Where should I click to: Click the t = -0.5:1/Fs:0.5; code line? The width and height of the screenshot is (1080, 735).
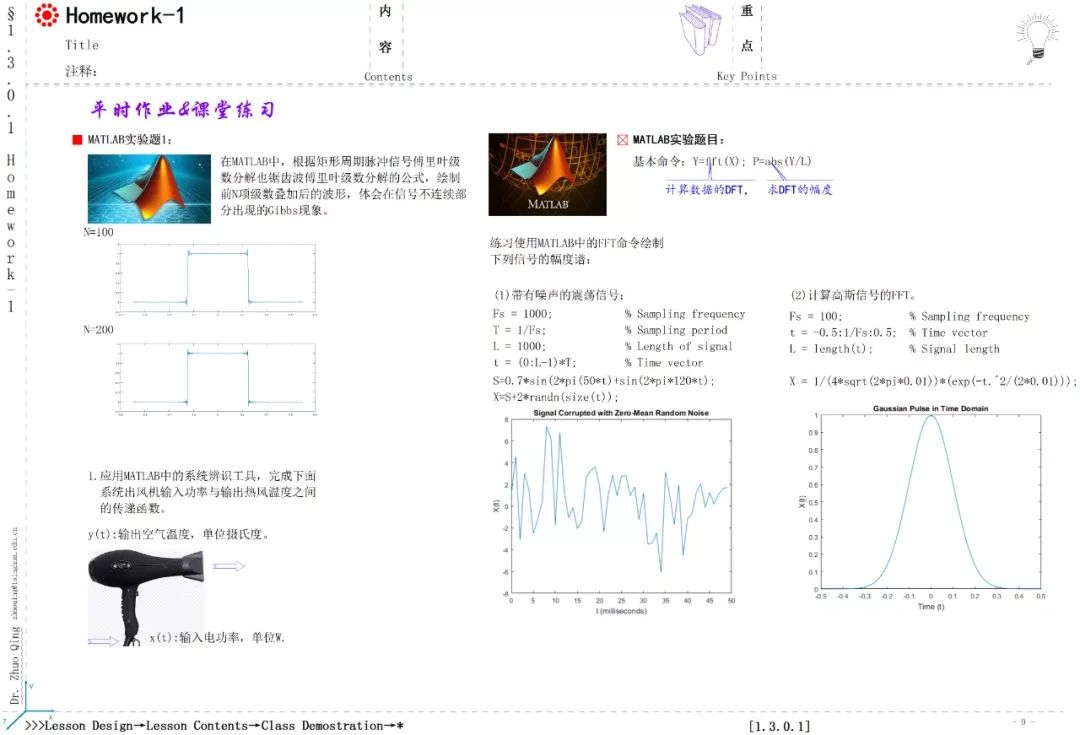click(x=843, y=333)
